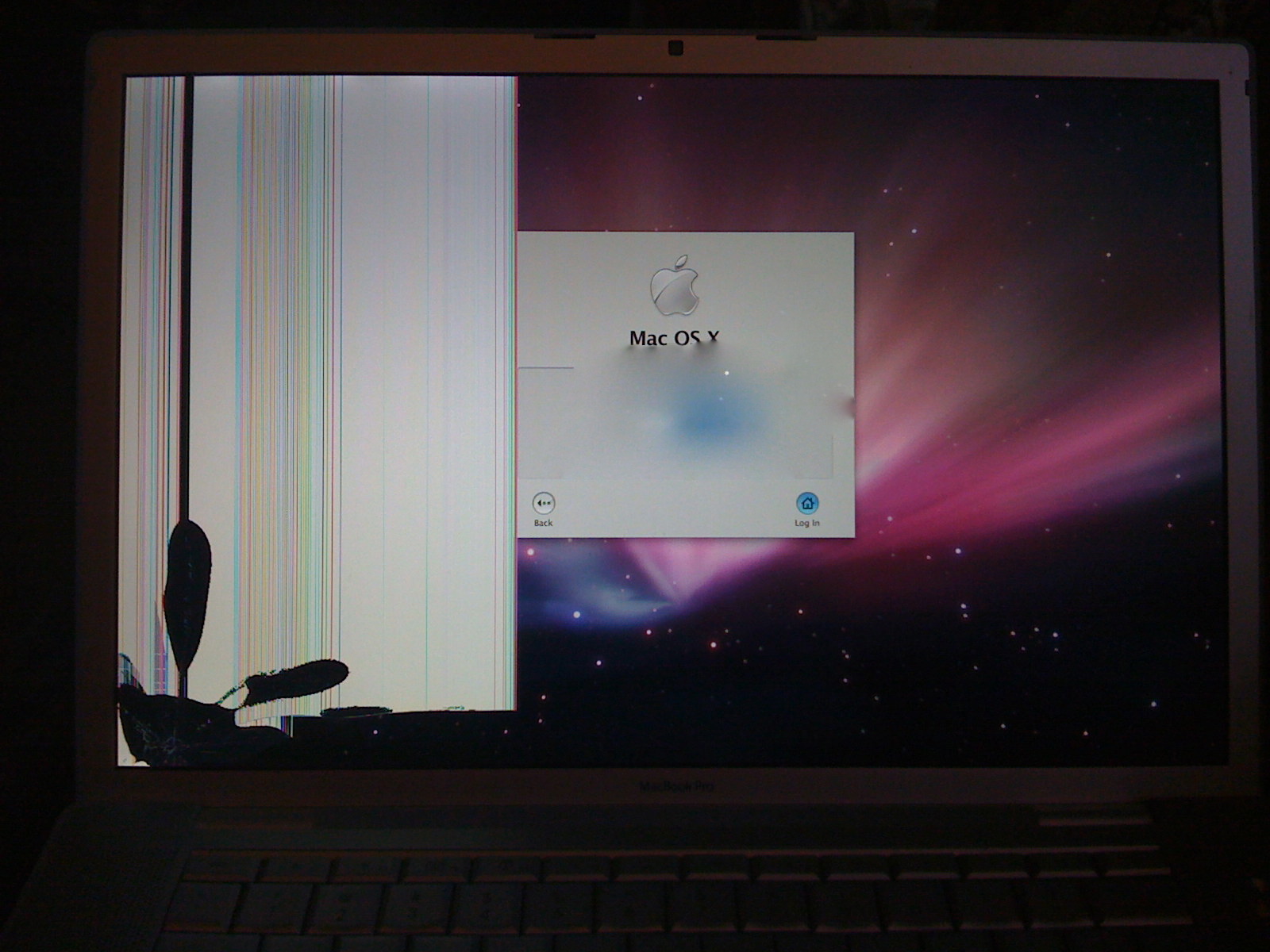Image resolution: width=1270 pixels, height=952 pixels.
Task: Click the blue circle surrounding the home glyph
Action: tap(808, 503)
